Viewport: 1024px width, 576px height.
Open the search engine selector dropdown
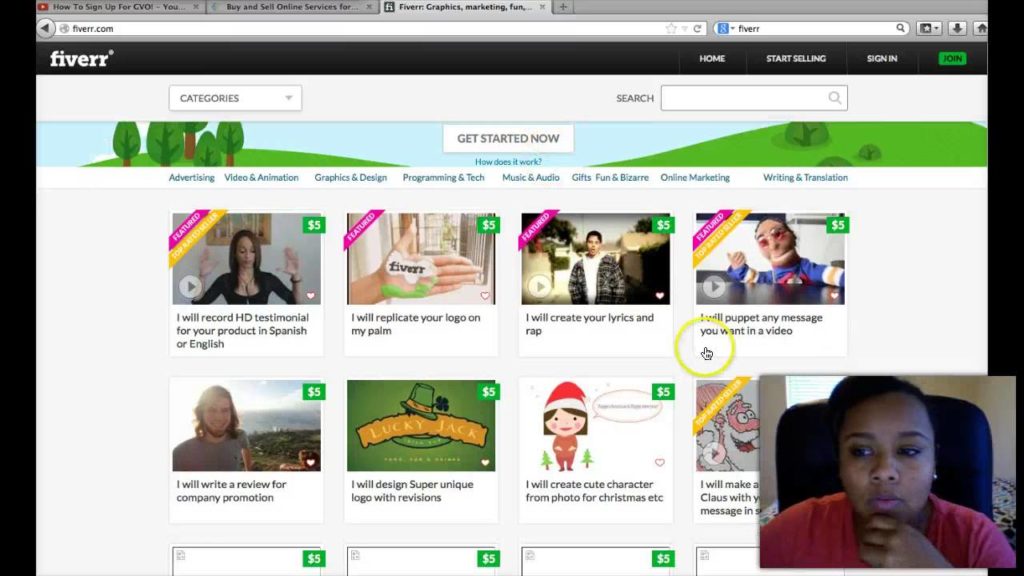[x=725, y=28]
